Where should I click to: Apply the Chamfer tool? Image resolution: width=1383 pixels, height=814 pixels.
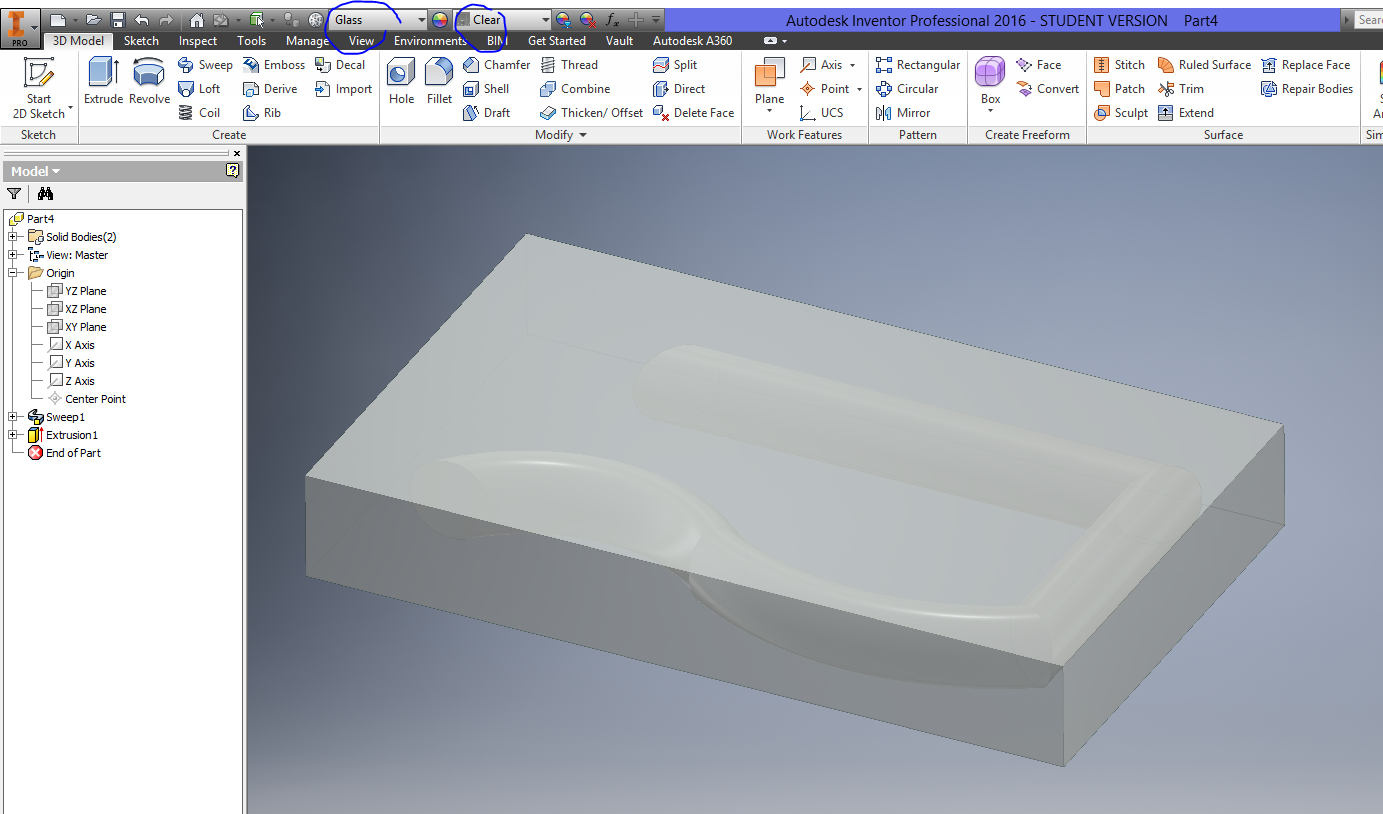pos(496,65)
